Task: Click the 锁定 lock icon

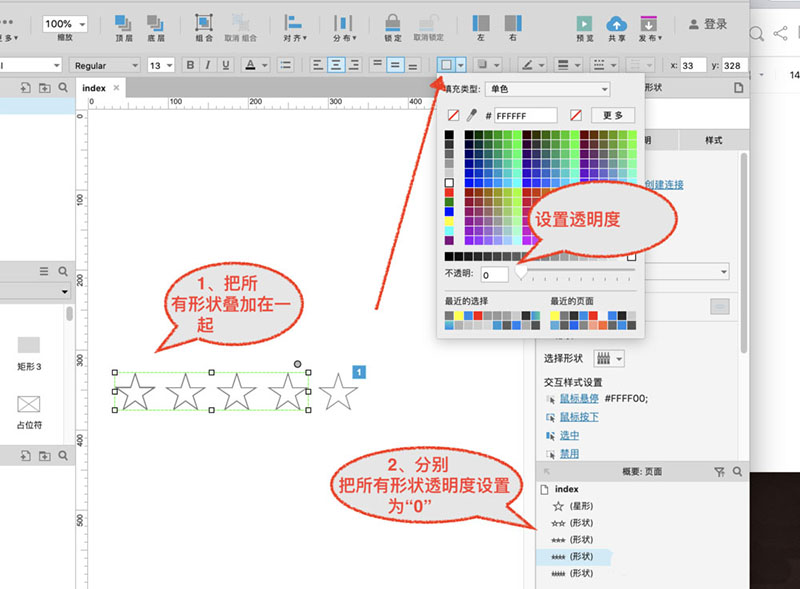Action: [392, 22]
